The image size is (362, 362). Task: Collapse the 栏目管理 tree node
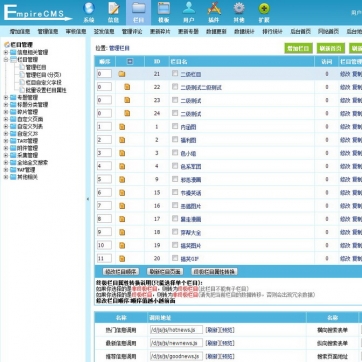click(x=6, y=60)
